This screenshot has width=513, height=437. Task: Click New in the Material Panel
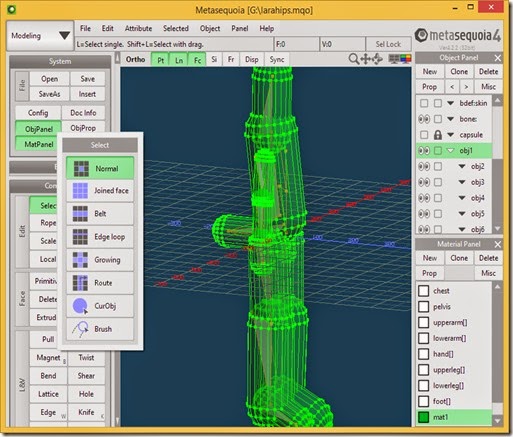(x=430, y=258)
